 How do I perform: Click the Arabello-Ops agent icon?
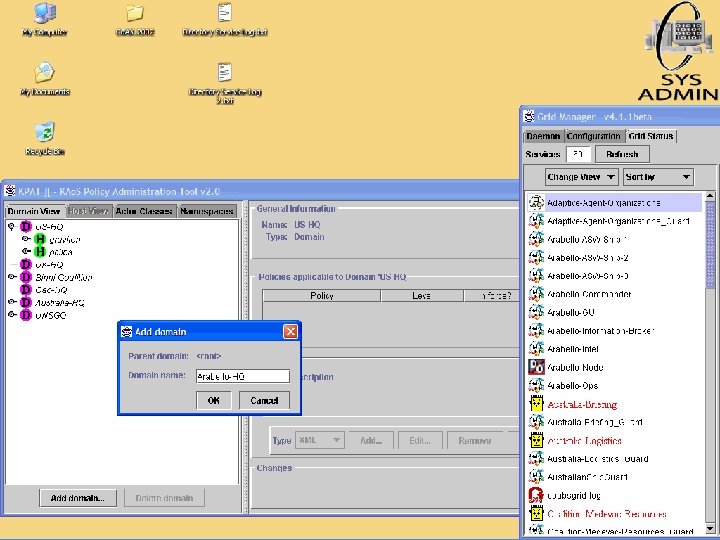pyautogui.click(x=536, y=386)
